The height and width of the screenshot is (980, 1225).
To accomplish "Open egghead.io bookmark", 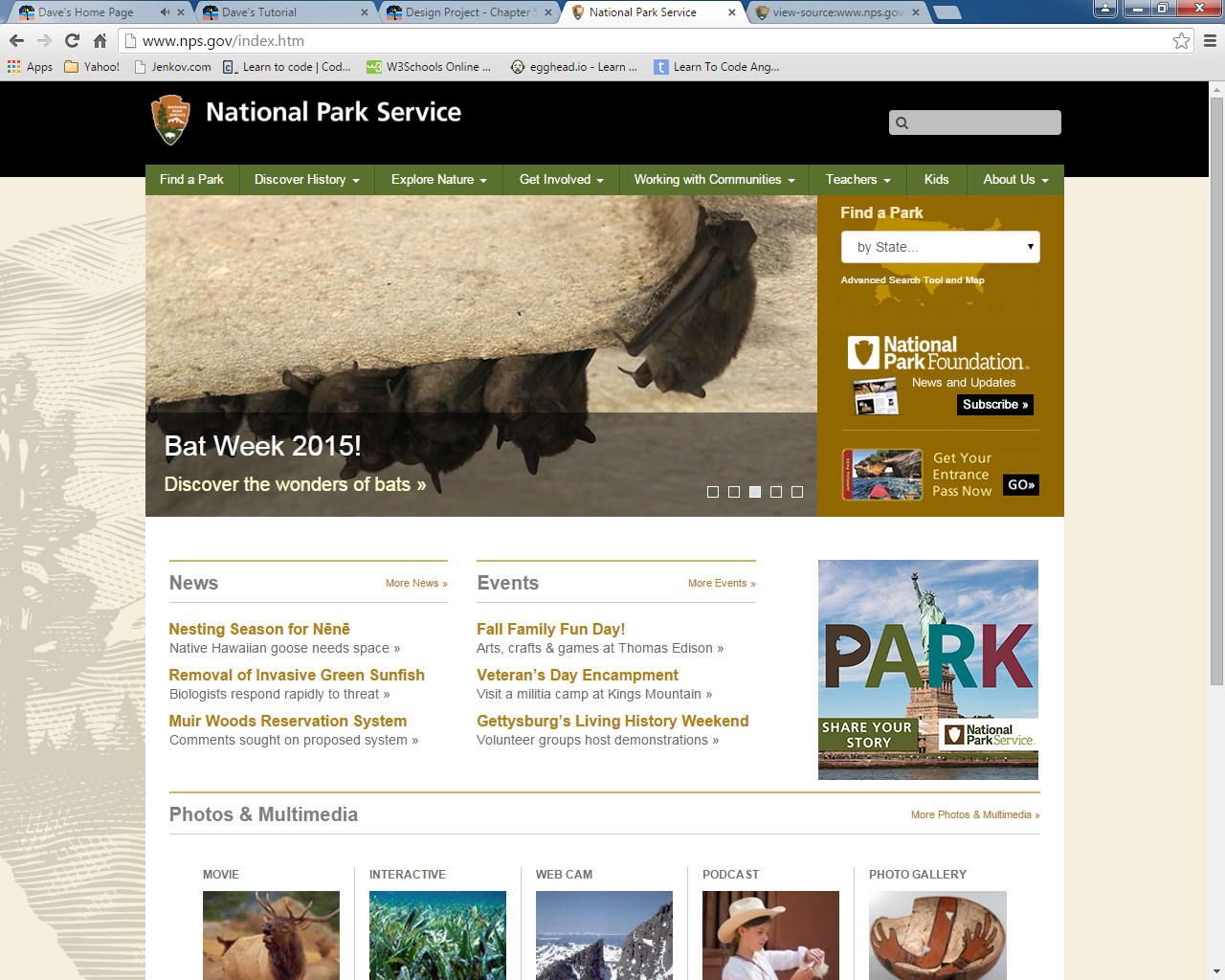I will 573,67.
